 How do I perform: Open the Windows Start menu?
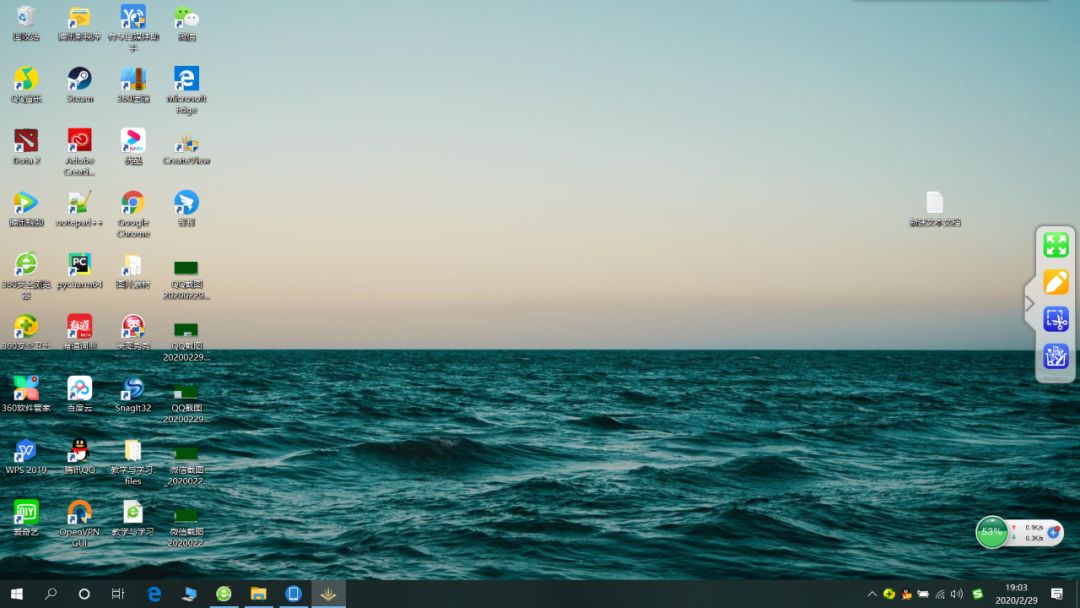(17, 594)
